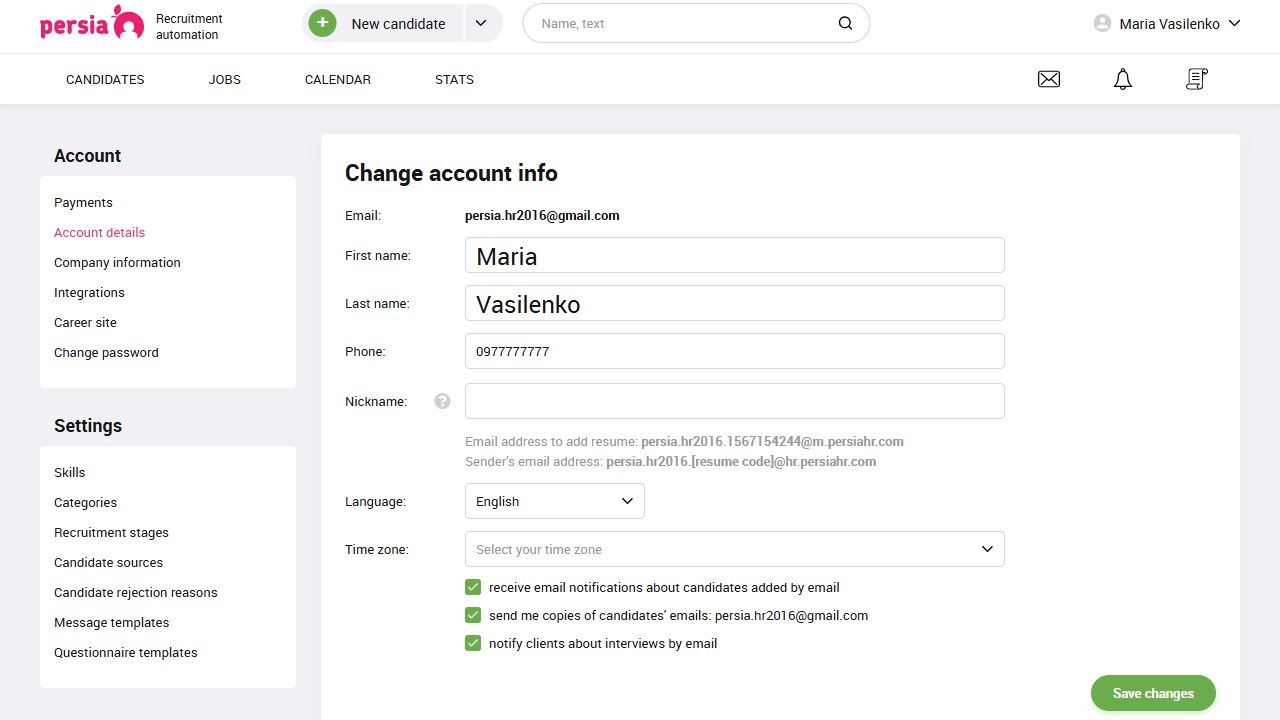Click the Phone number input field

click(735, 351)
